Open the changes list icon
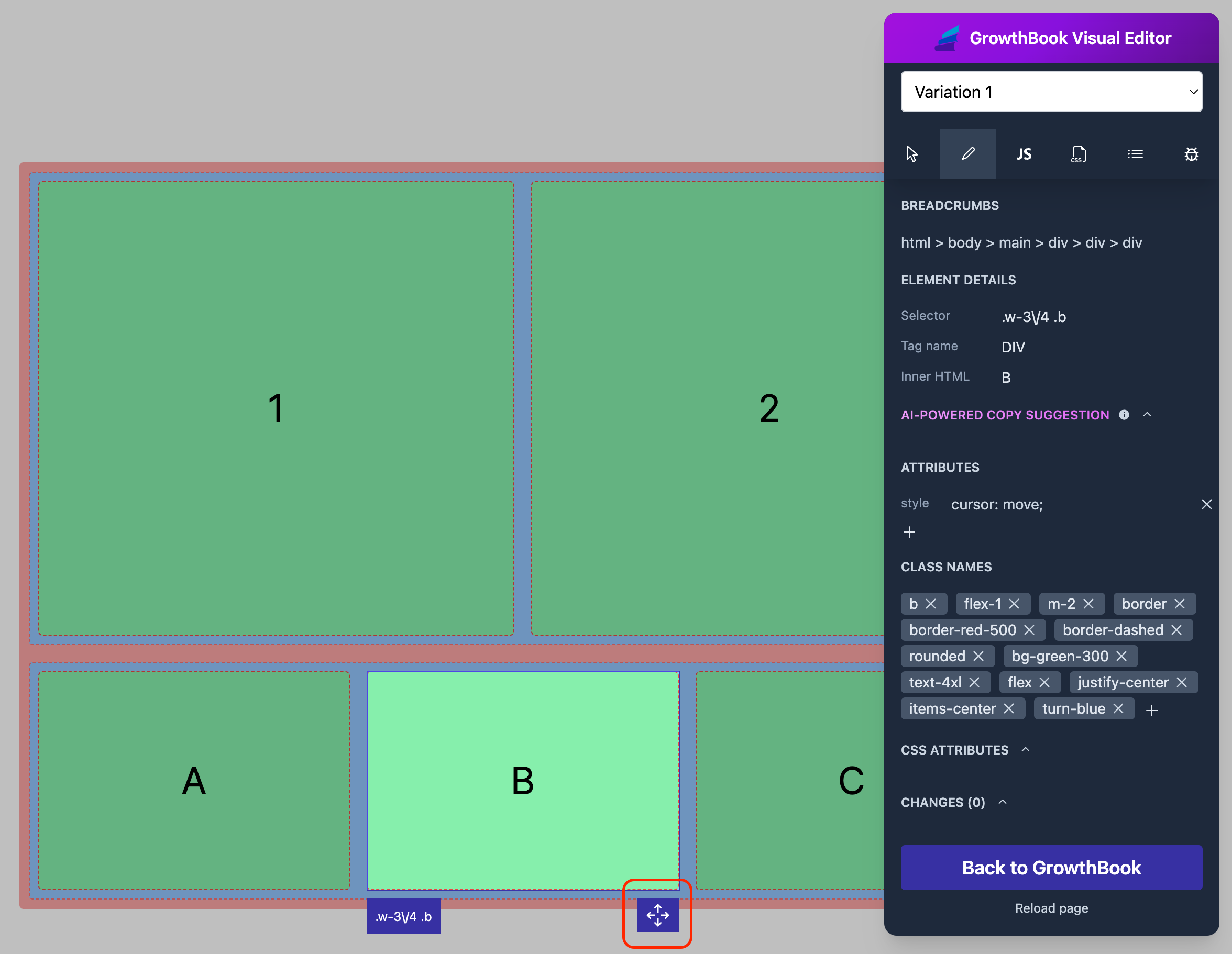The height and width of the screenshot is (954, 1232). pos(1136,154)
